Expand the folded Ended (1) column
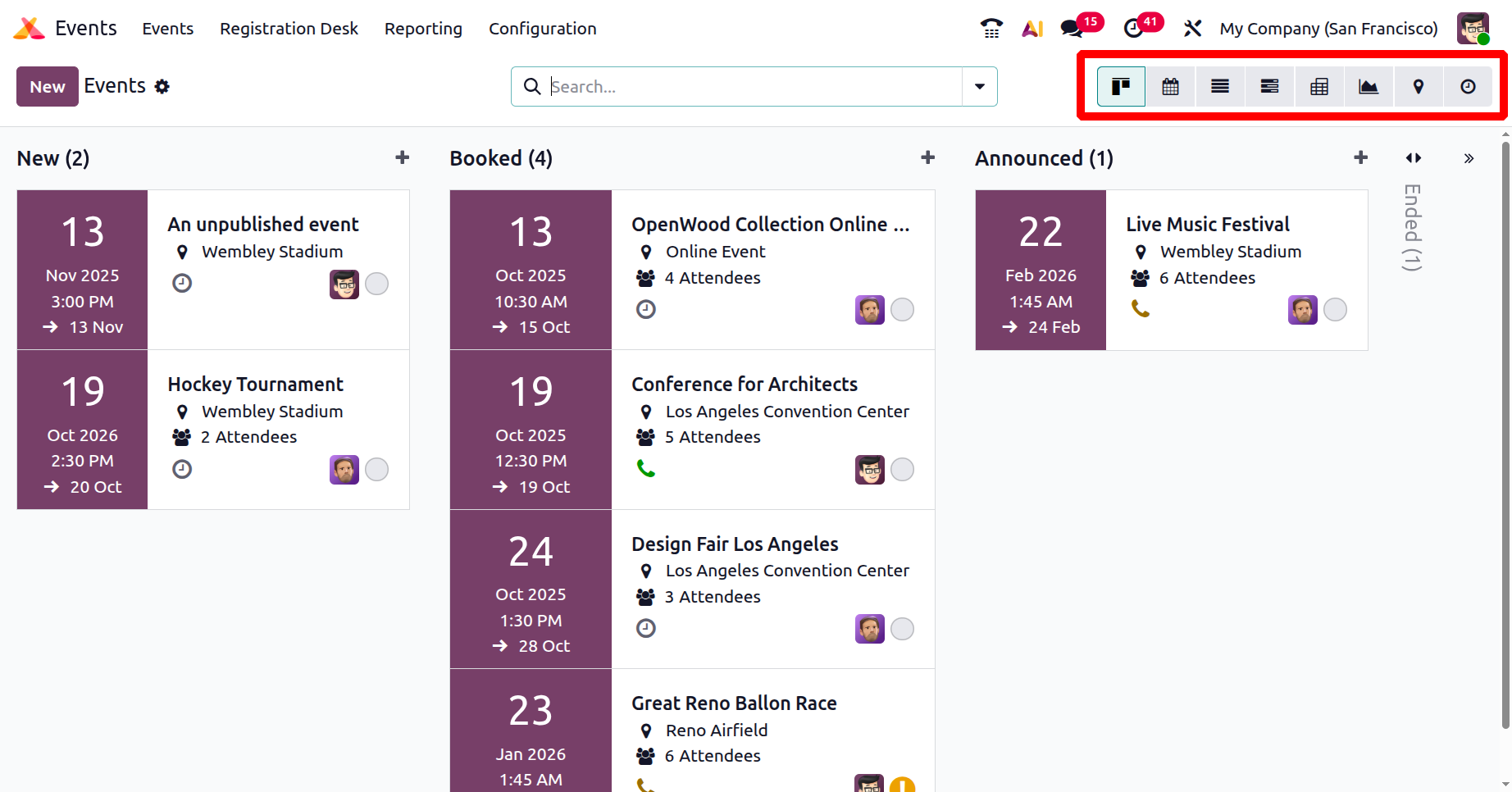Viewport: 1512px width, 792px height. click(1412, 227)
